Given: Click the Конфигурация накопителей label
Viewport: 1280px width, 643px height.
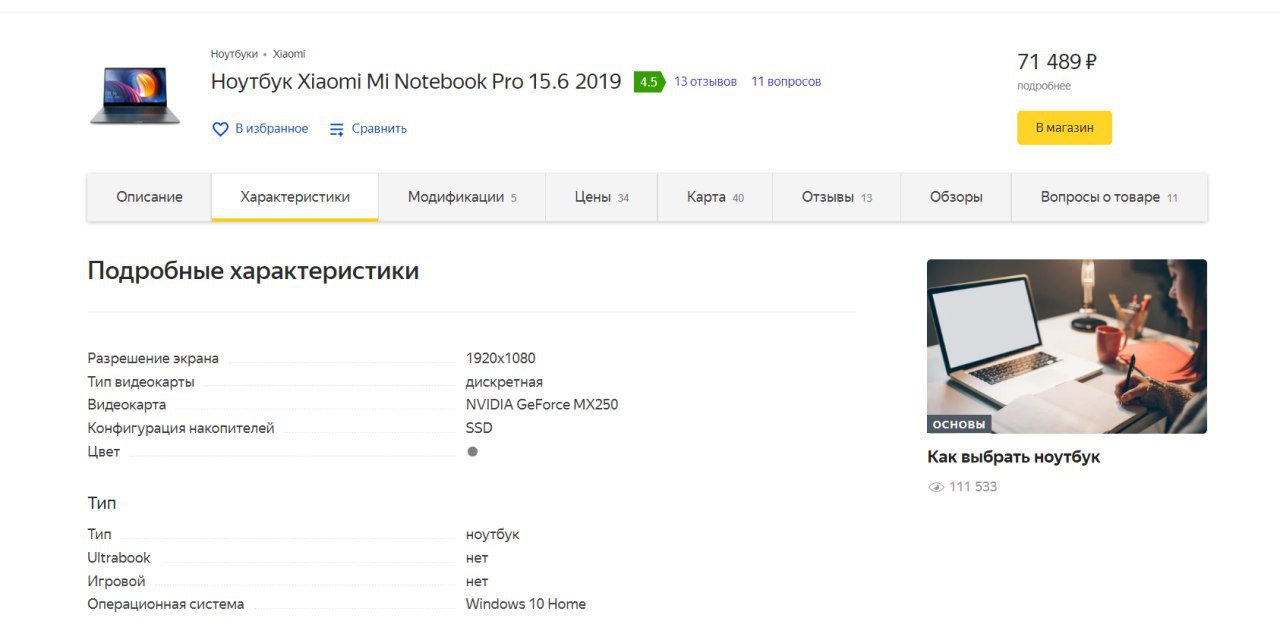Looking at the screenshot, I should (x=181, y=428).
